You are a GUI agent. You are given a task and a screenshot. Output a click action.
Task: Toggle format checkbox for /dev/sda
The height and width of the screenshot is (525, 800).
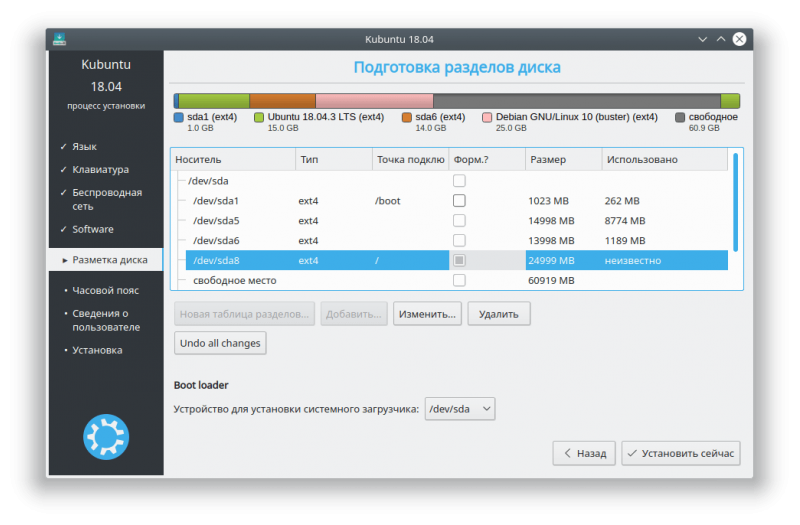point(459,181)
